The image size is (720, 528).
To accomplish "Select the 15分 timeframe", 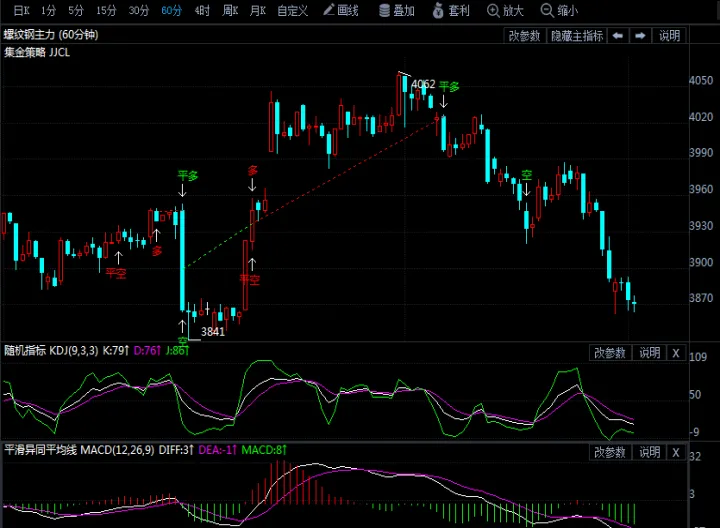I will (106, 11).
